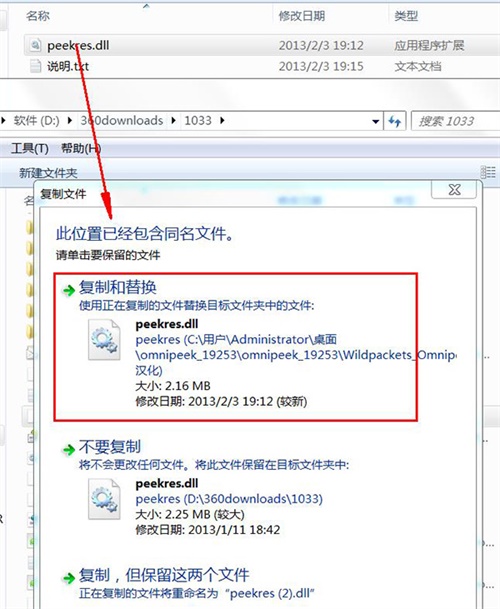Click the gear DLL icon under 复制和替换
Viewport: 500px width, 609px height.
(x=104, y=339)
